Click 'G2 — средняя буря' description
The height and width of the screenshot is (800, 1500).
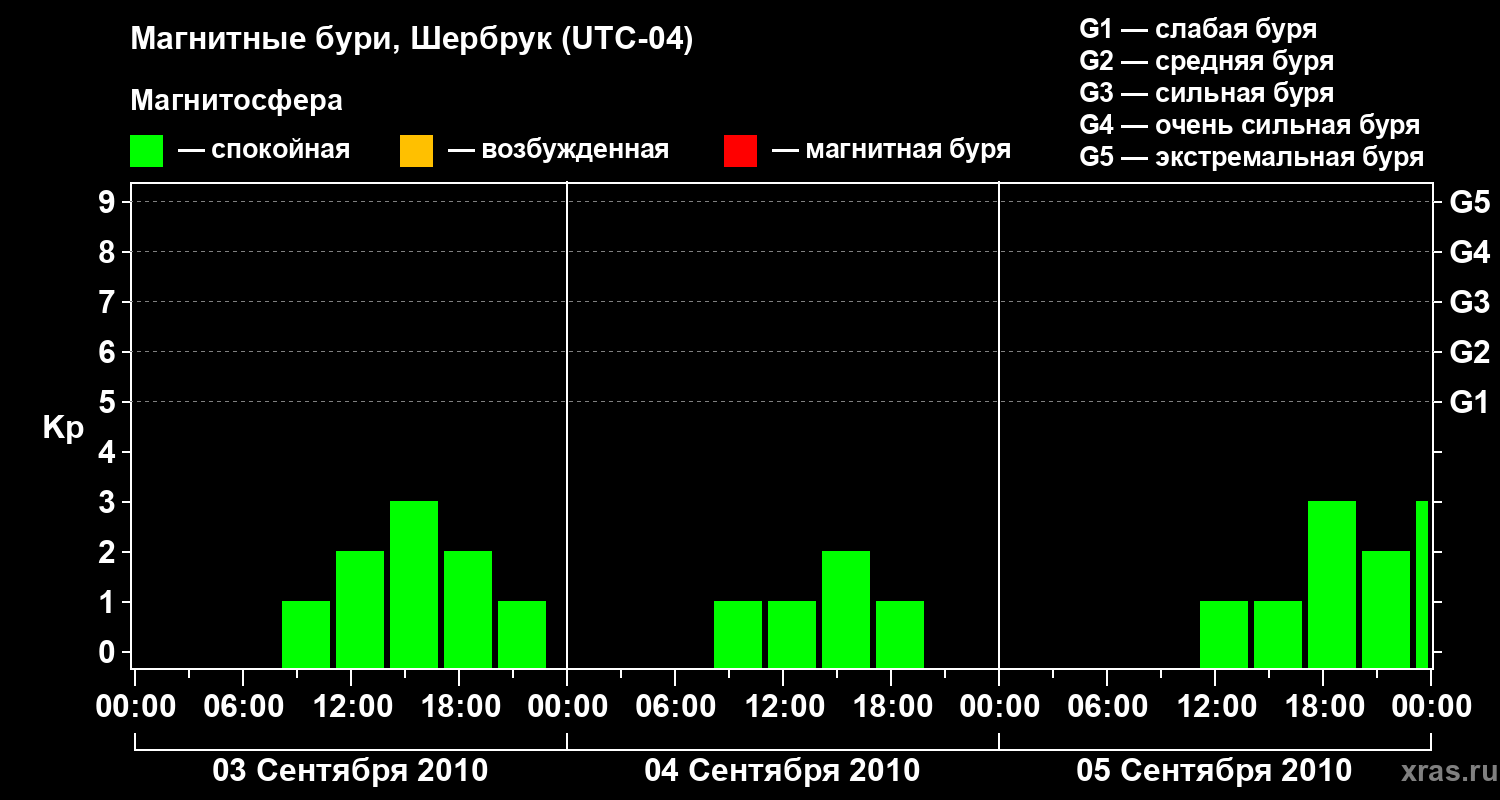click(1207, 61)
